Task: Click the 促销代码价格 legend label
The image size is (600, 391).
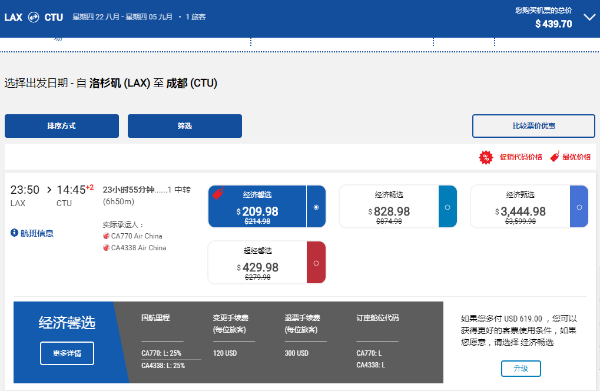Action: (521, 157)
